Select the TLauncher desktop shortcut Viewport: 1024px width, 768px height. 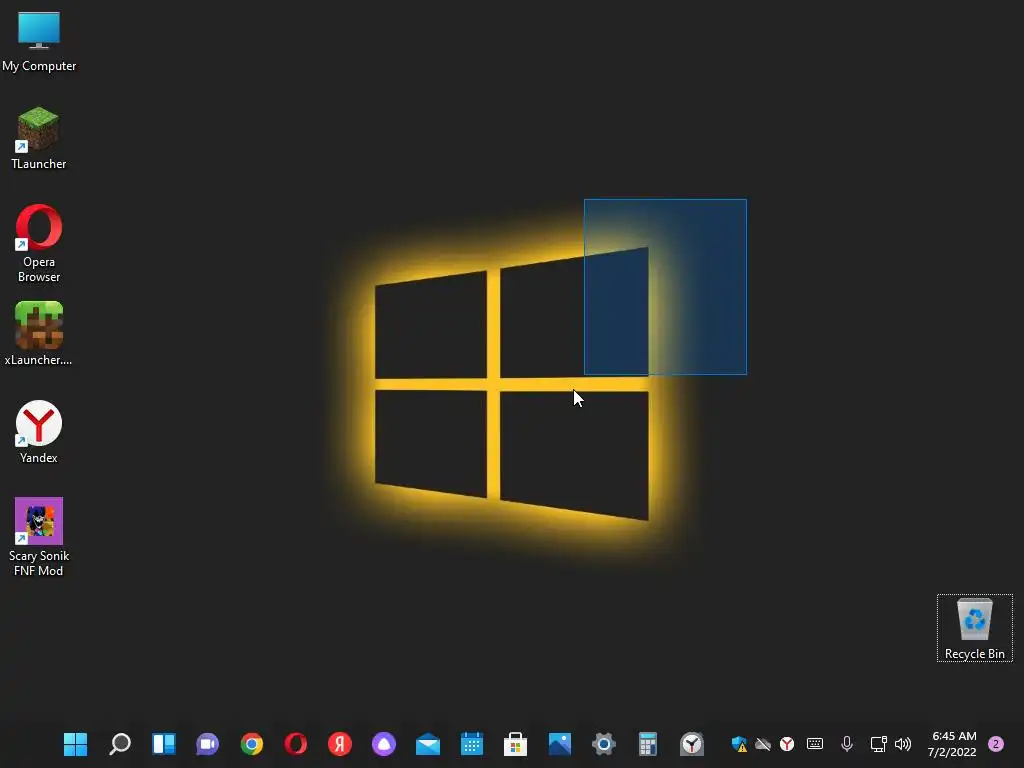[x=39, y=138]
